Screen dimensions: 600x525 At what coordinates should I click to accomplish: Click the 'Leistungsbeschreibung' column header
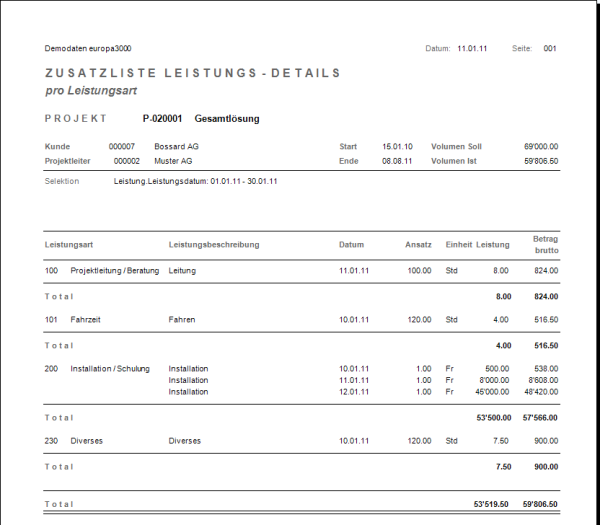[x=214, y=245]
